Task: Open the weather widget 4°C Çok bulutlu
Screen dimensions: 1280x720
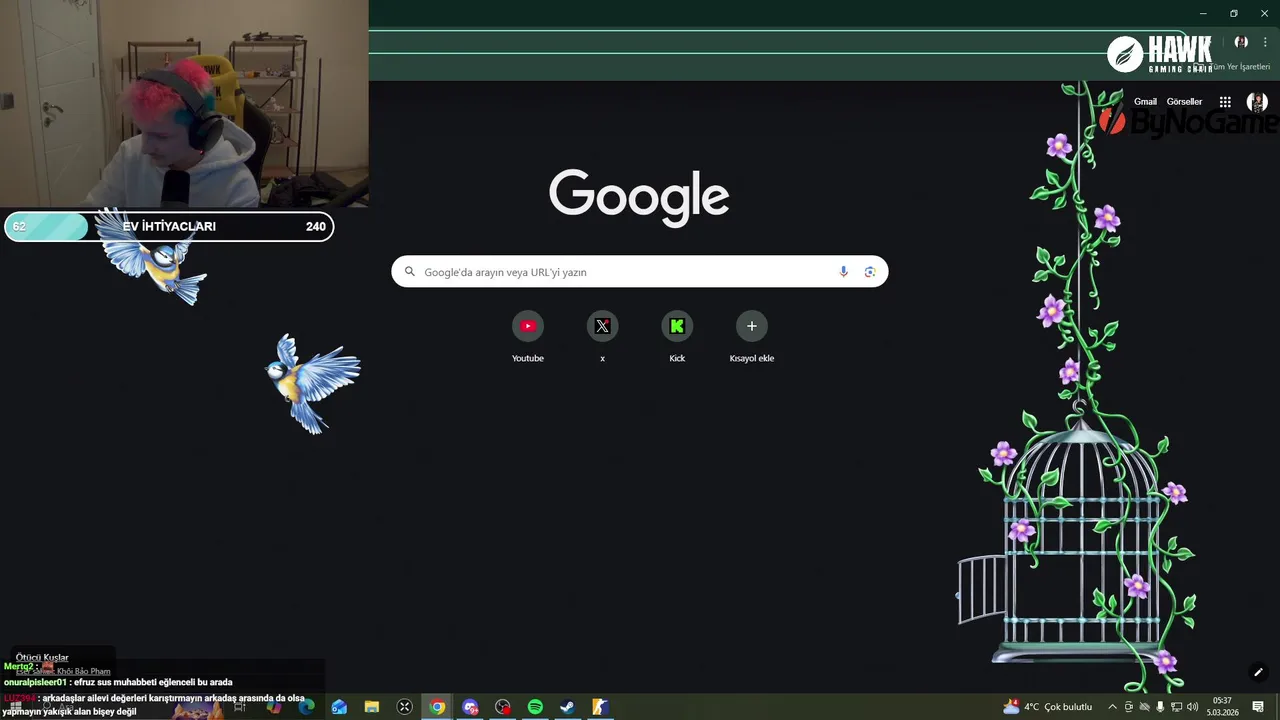Action: (1047, 707)
